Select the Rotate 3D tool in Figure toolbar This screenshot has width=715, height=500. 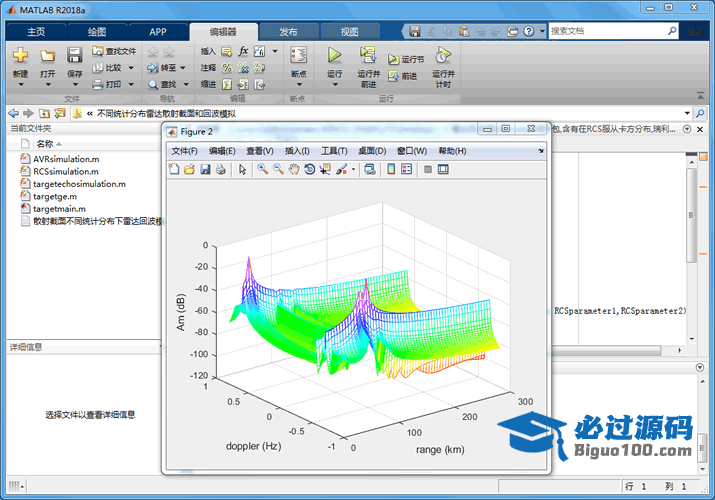[x=310, y=170]
